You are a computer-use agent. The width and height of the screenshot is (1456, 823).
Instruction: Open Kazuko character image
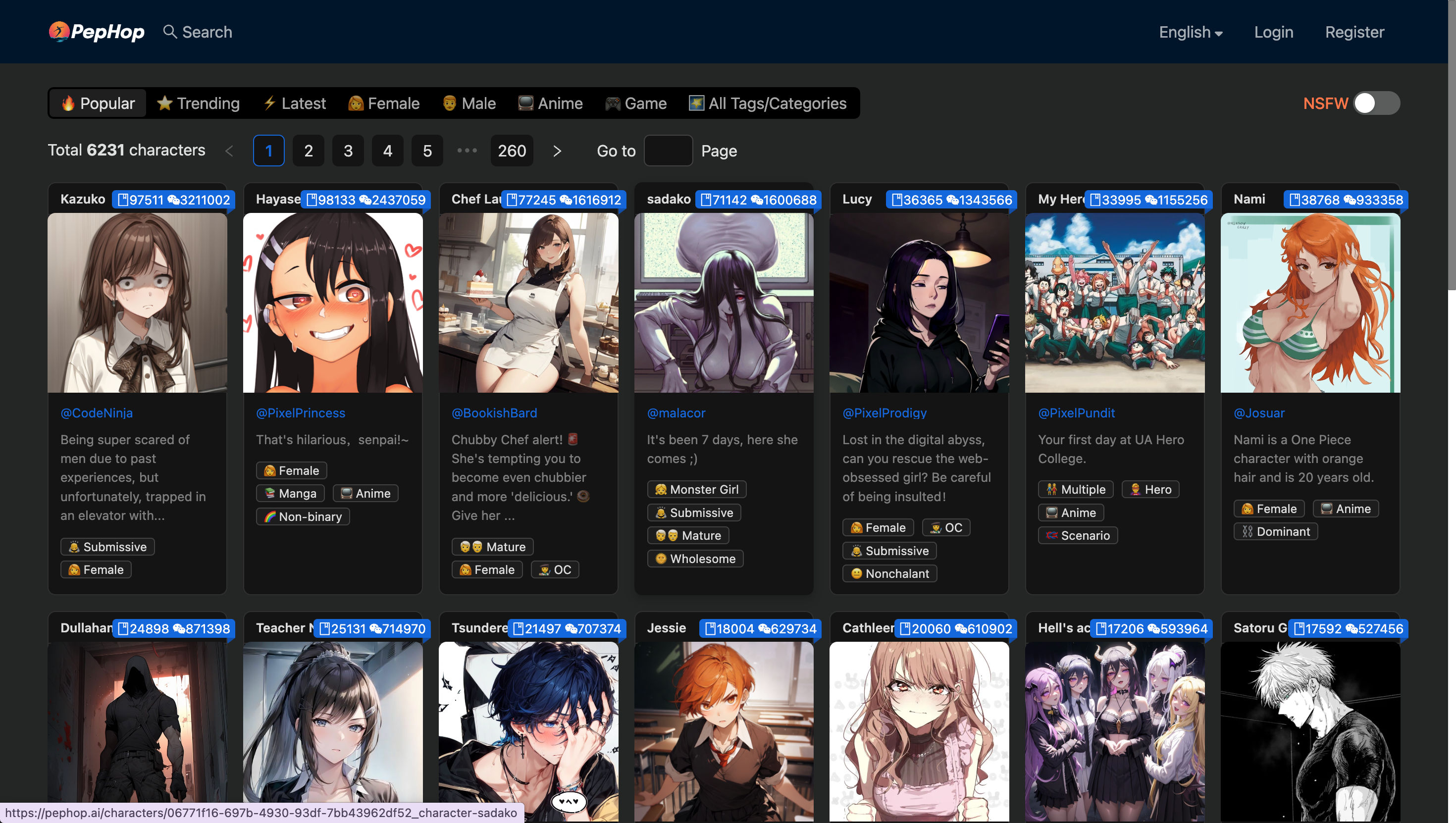click(137, 303)
